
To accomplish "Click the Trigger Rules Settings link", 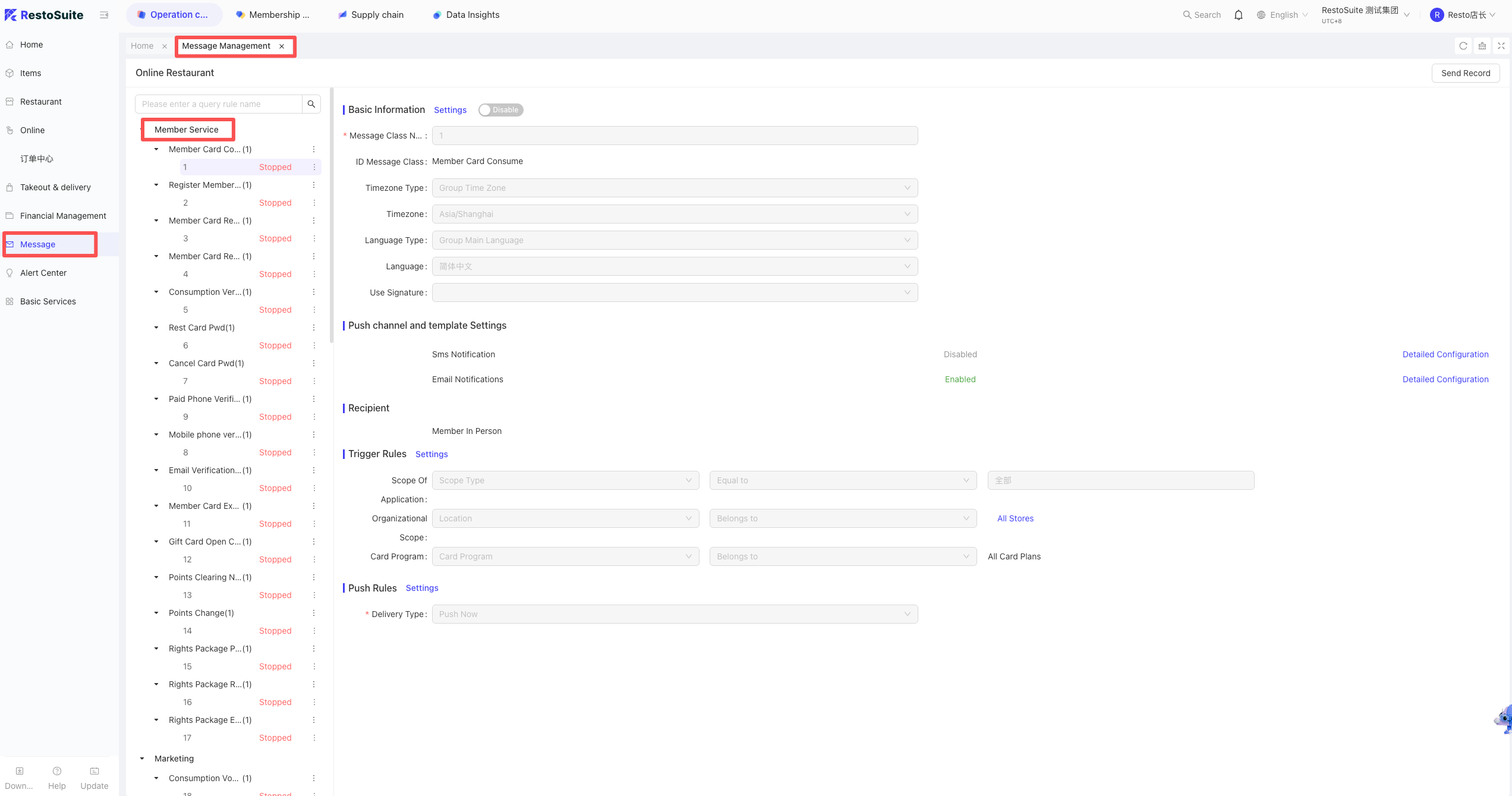I will 431,454.
